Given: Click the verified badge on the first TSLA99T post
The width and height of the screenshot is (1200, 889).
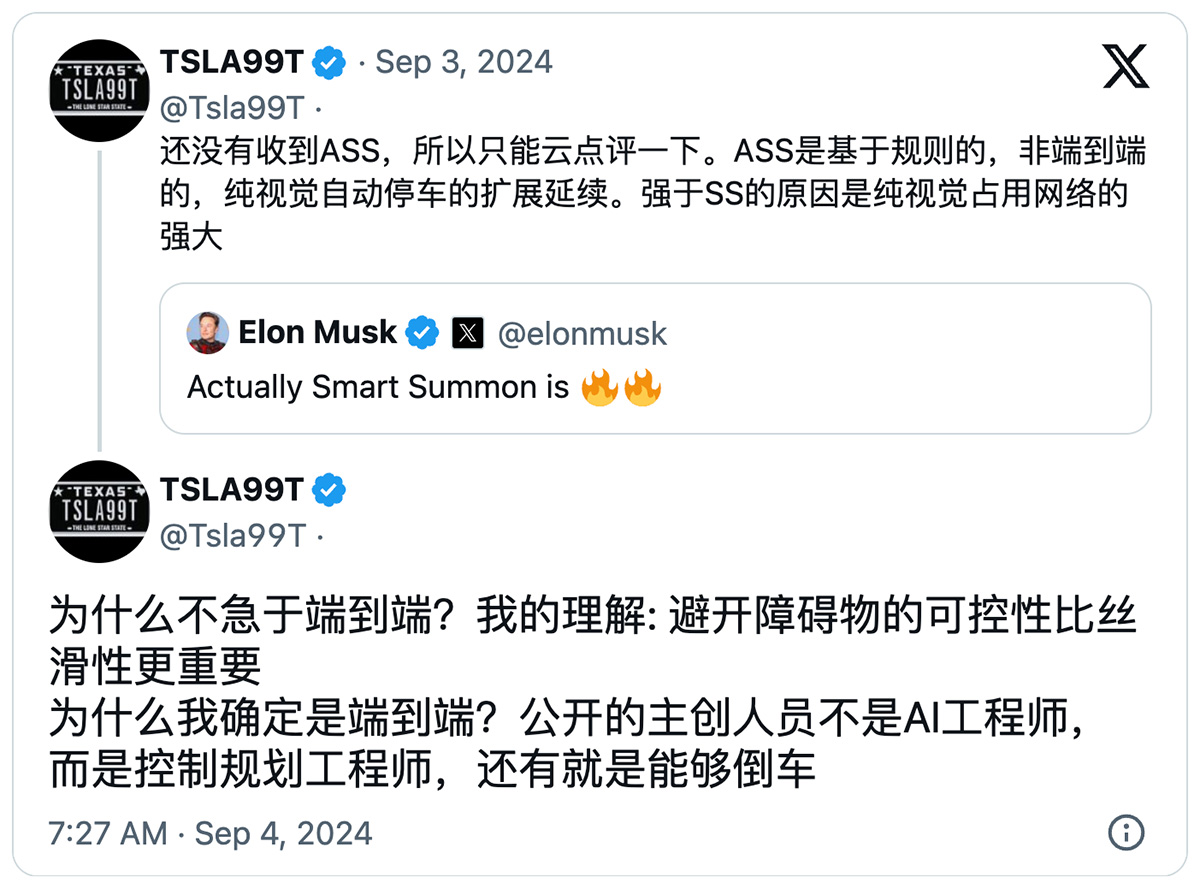Looking at the screenshot, I should coord(330,63).
